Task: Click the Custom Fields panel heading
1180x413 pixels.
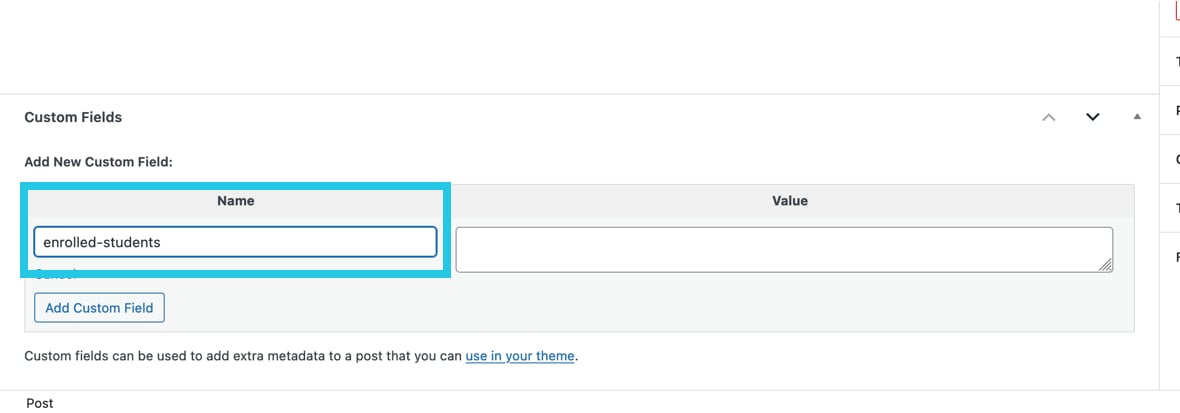Action: pyautogui.click(x=73, y=117)
